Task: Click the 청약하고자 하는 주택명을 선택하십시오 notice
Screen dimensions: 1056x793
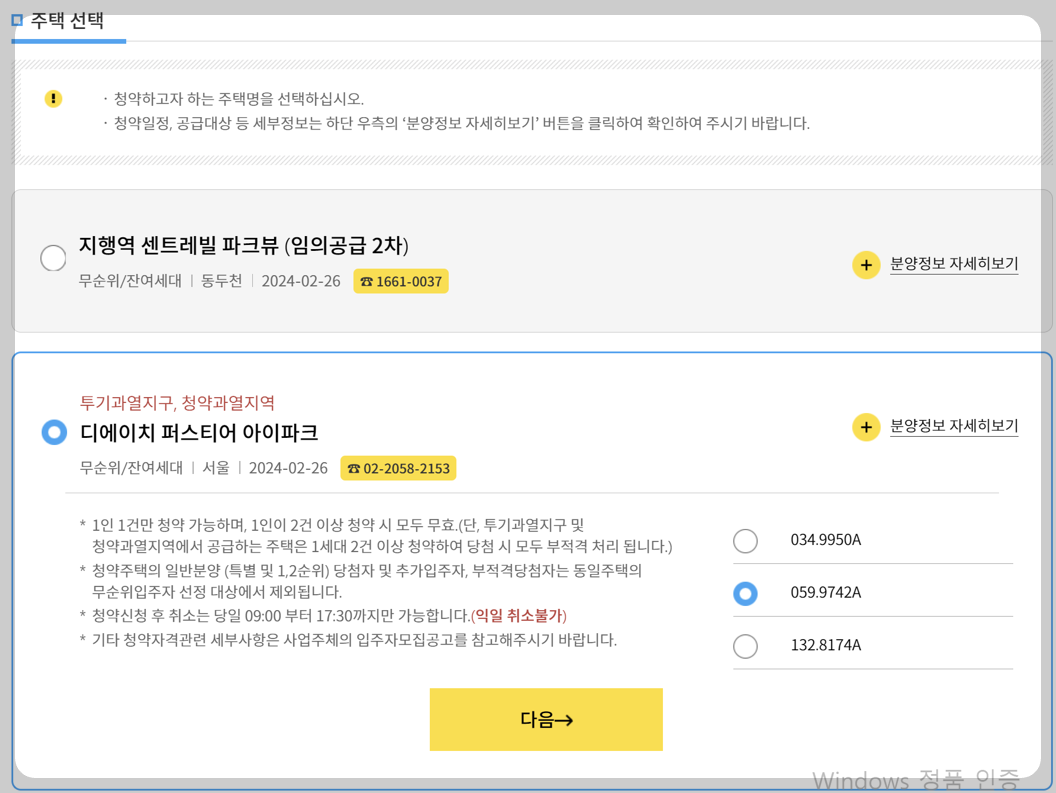Action: click(238, 99)
